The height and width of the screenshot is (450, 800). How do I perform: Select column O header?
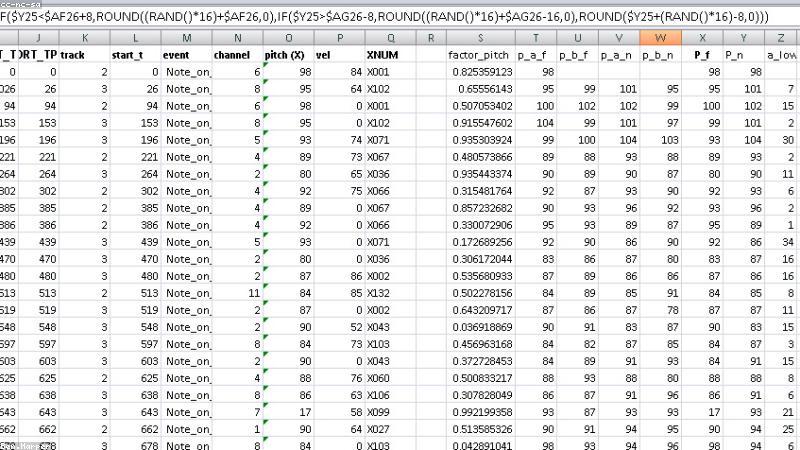pyautogui.click(x=289, y=38)
